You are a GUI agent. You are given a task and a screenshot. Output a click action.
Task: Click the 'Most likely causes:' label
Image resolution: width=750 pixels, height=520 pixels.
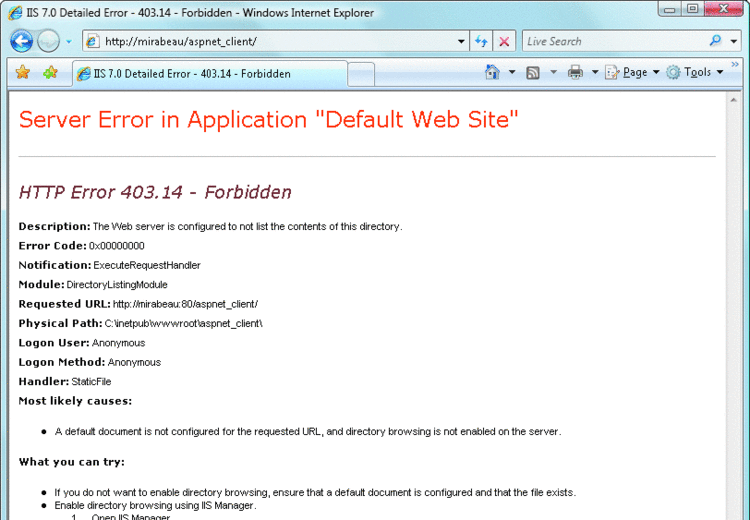point(75,401)
